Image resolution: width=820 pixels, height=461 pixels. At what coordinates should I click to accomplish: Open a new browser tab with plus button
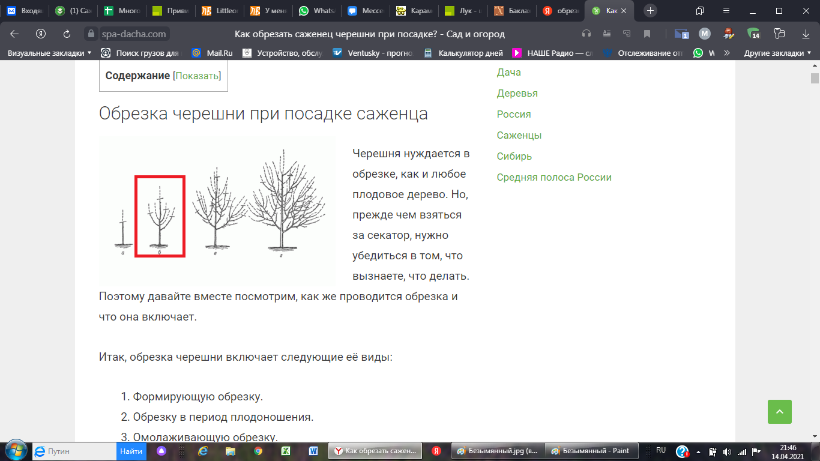(651, 11)
